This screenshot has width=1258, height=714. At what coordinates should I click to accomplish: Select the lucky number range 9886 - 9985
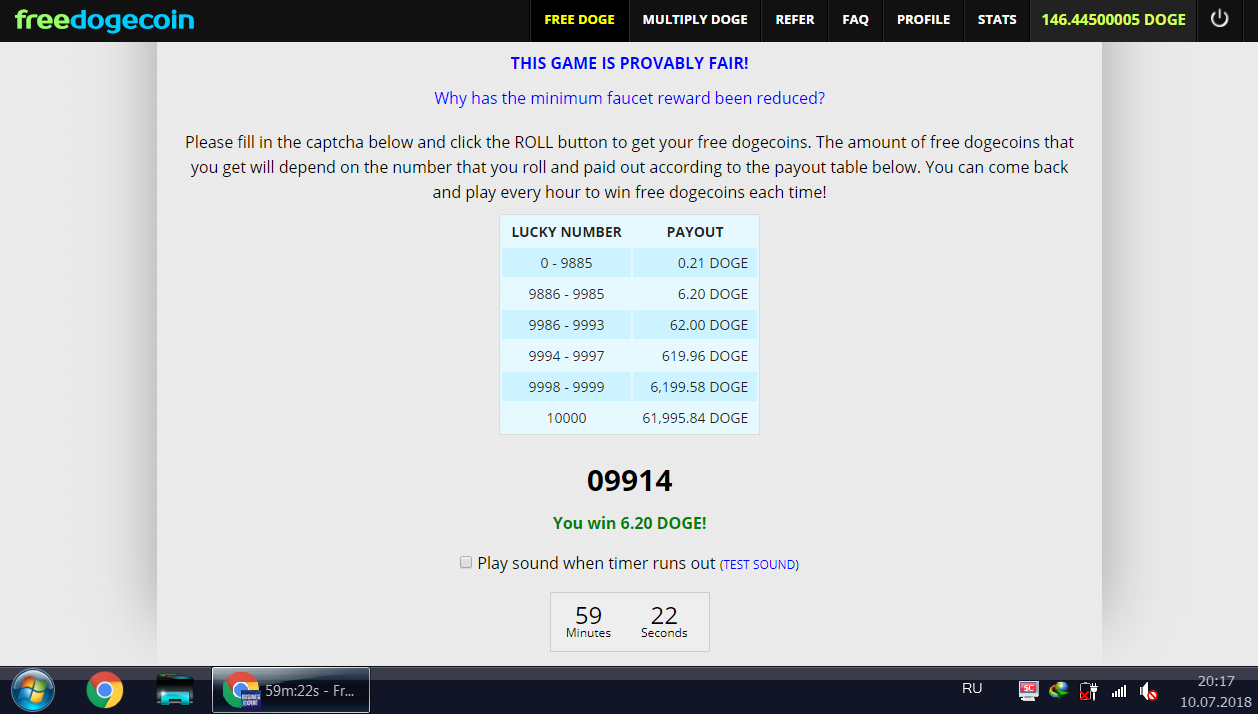566,294
